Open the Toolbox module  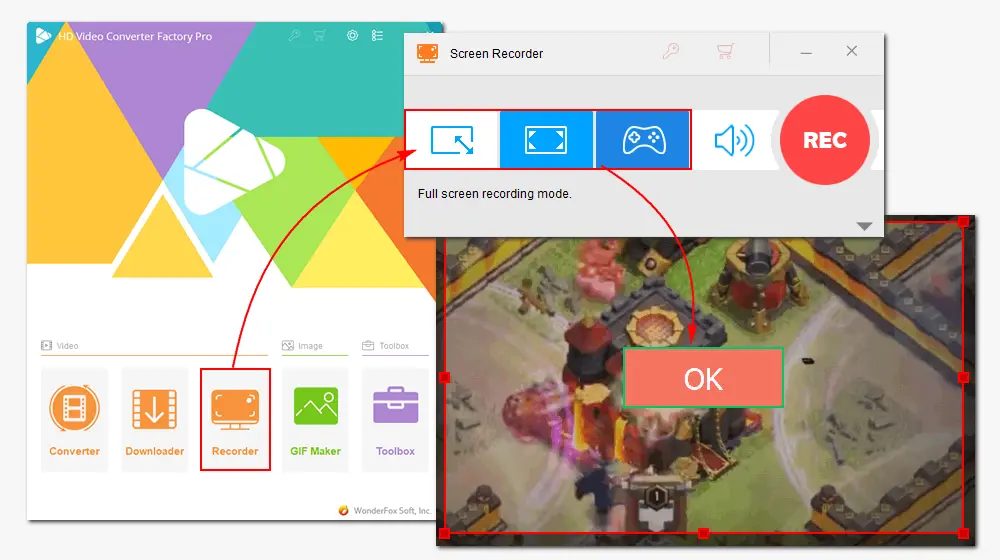[395, 420]
